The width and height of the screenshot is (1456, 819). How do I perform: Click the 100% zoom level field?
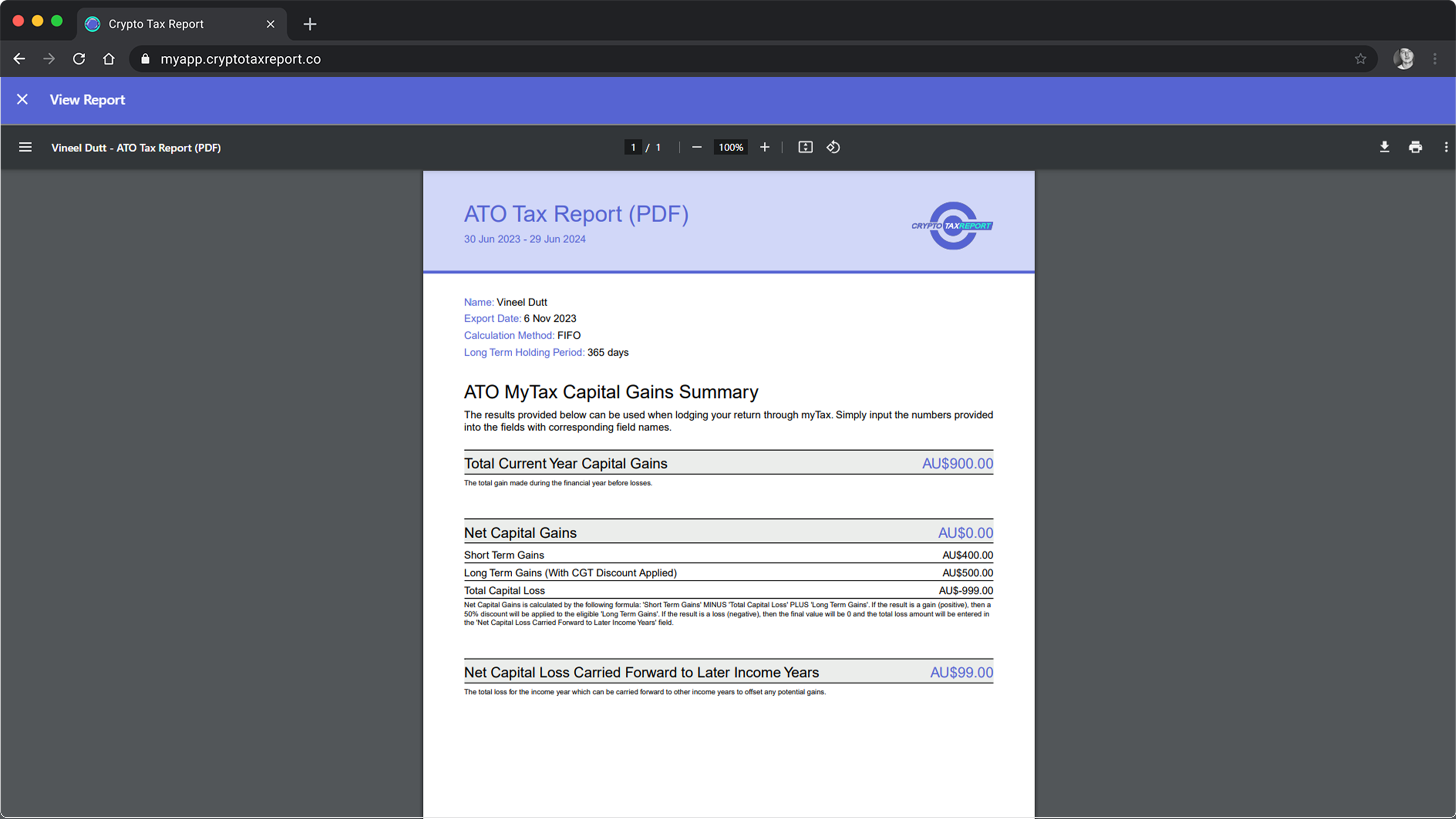tap(730, 148)
